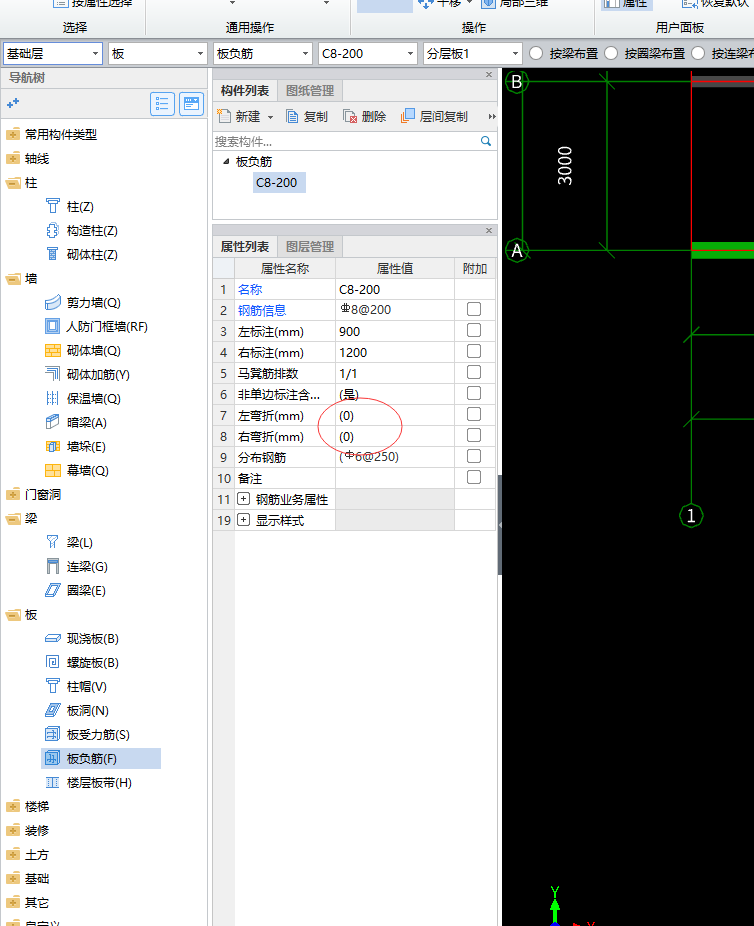
Task: Open the 板负筋 dropdown in toolbar
Action: (x=263, y=54)
